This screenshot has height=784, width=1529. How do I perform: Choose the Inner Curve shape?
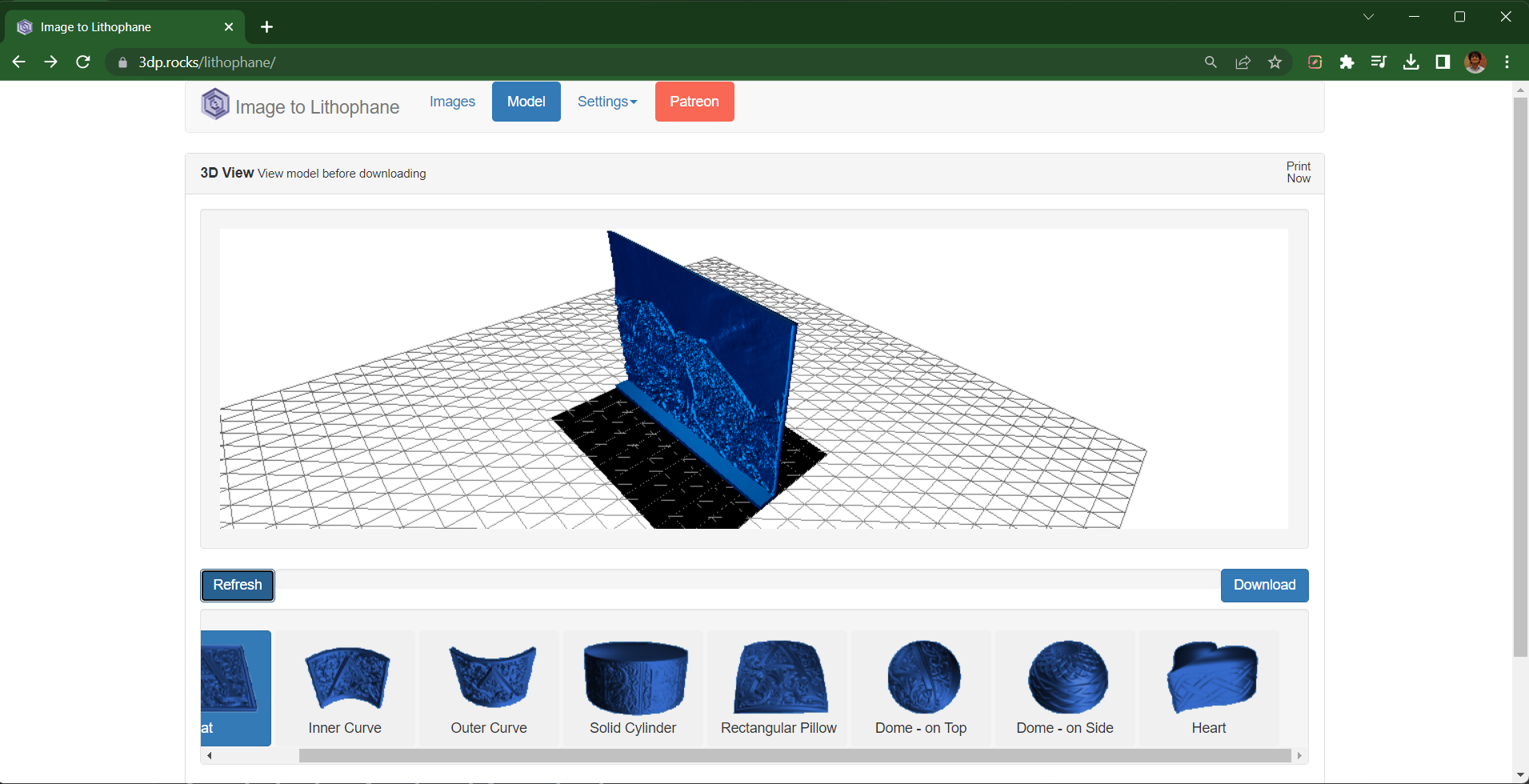[346, 688]
